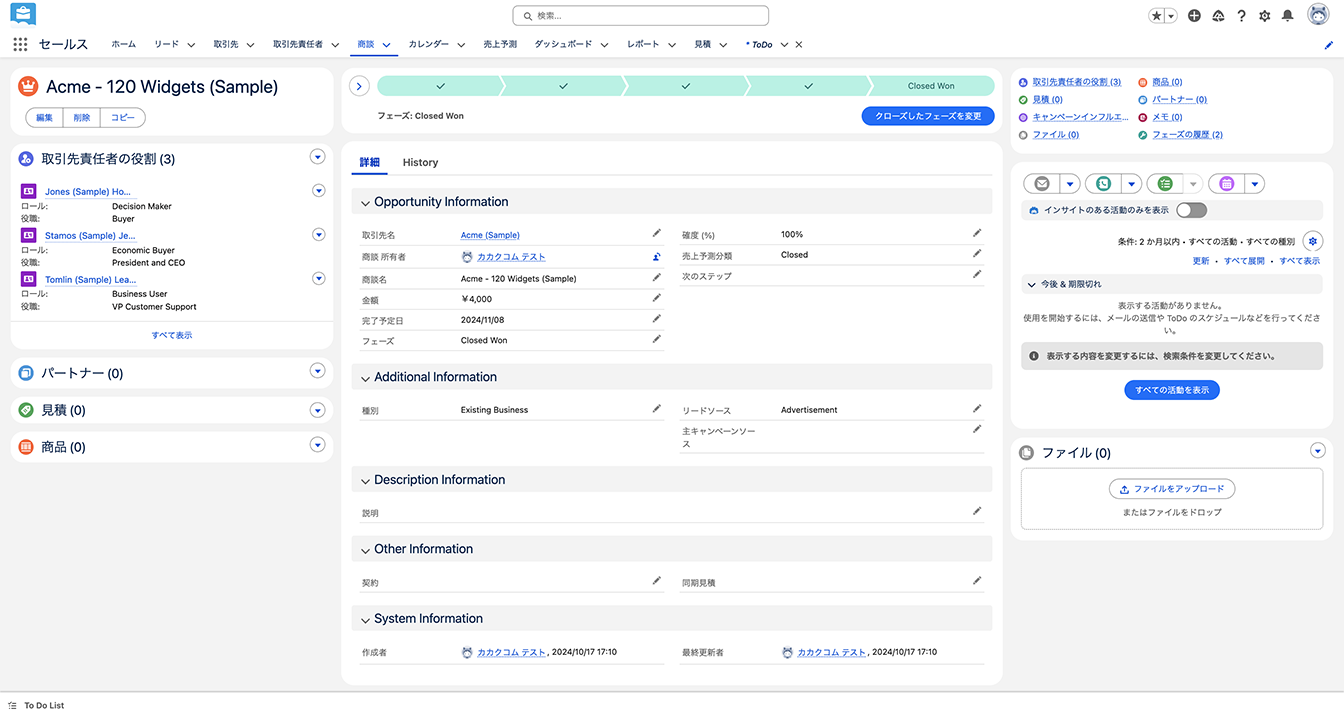Edit 種別 field pencil icon

point(657,409)
